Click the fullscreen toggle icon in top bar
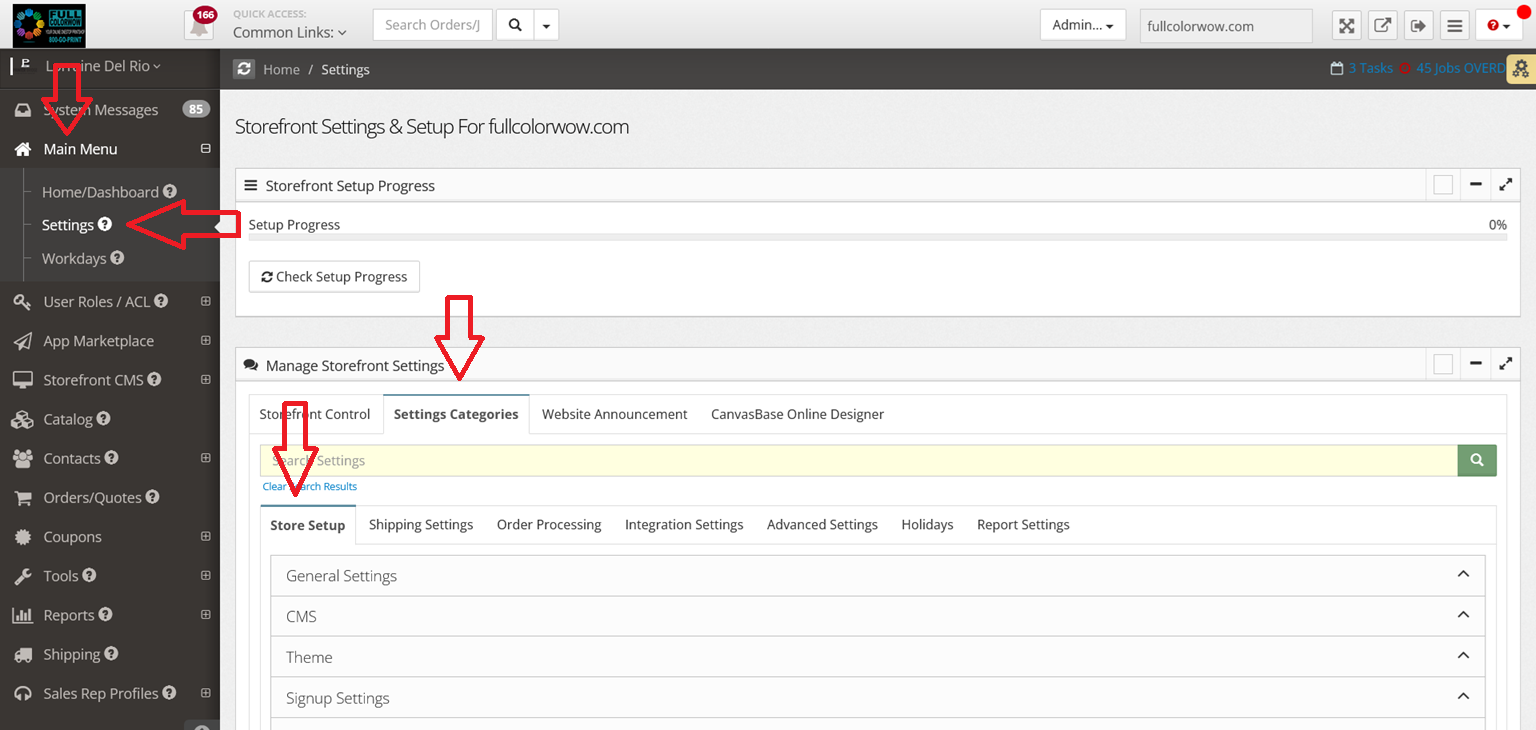Image resolution: width=1536 pixels, height=730 pixels. [1347, 25]
